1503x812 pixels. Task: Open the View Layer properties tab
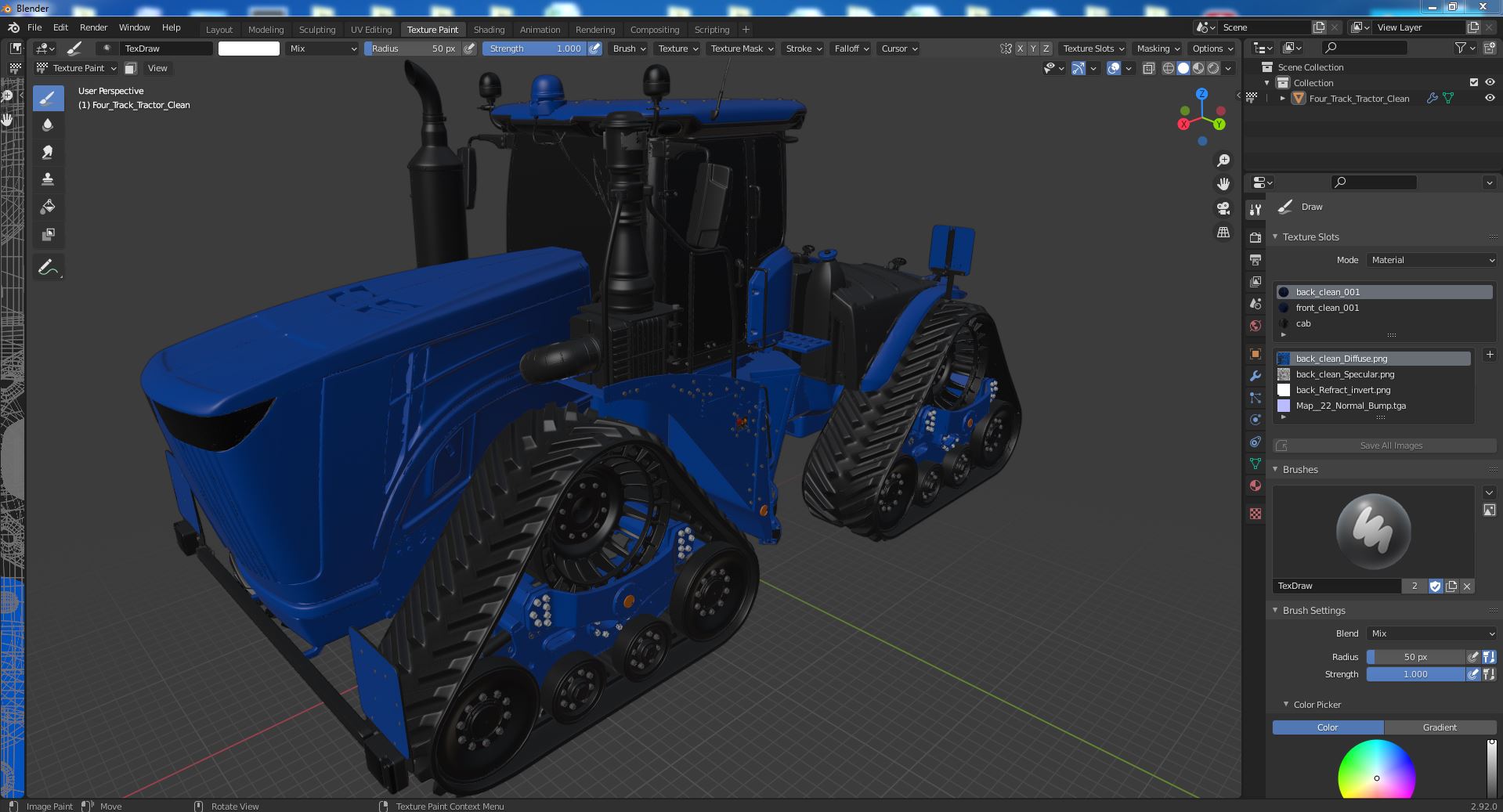pos(1256,281)
